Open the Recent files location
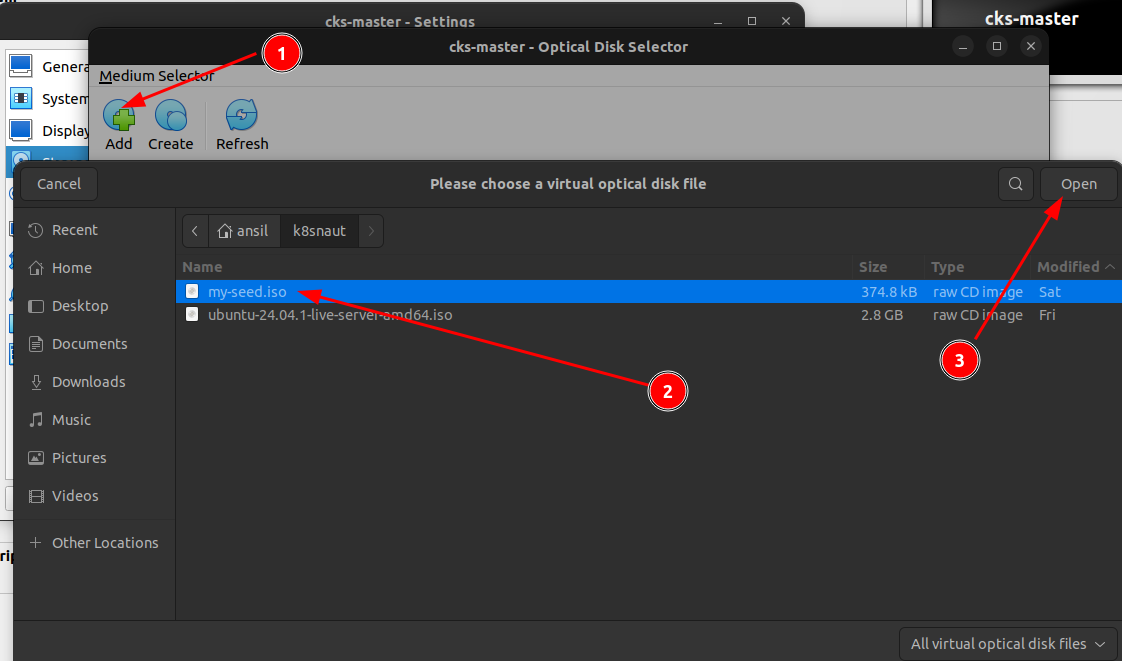The width and height of the screenshot is (1122, 661). point(74,230)
